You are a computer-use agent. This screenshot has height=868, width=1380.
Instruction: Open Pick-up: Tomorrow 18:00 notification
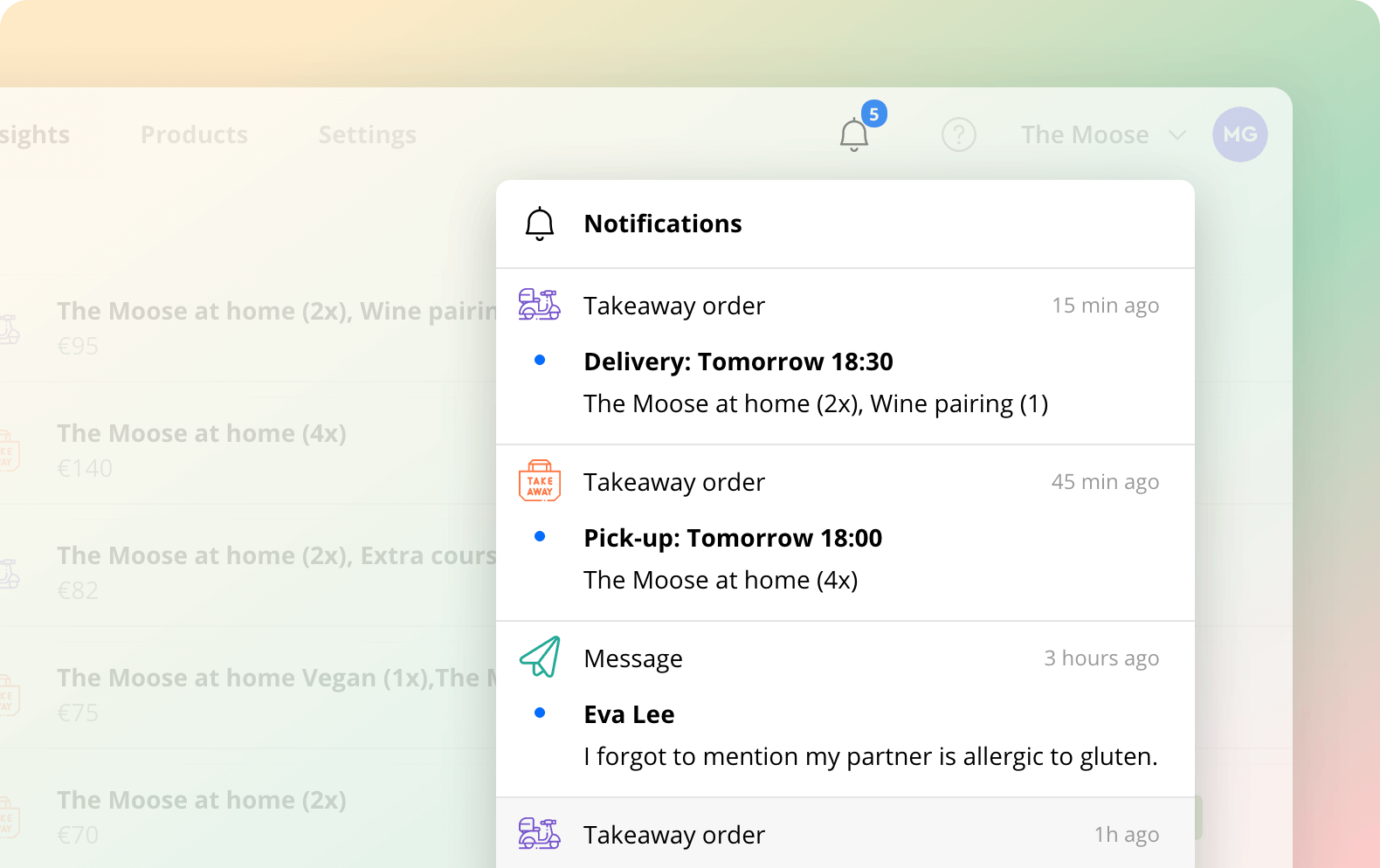click(845, 533)
